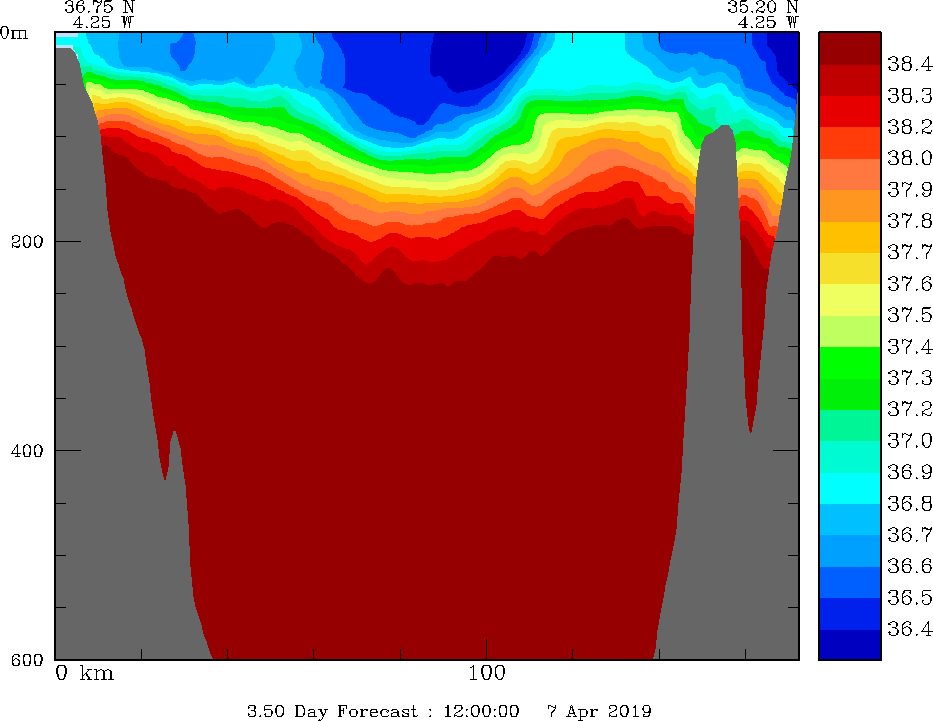
Task: Select the darkest blue swatch below 36.4
Action: (x=849, y=644)
